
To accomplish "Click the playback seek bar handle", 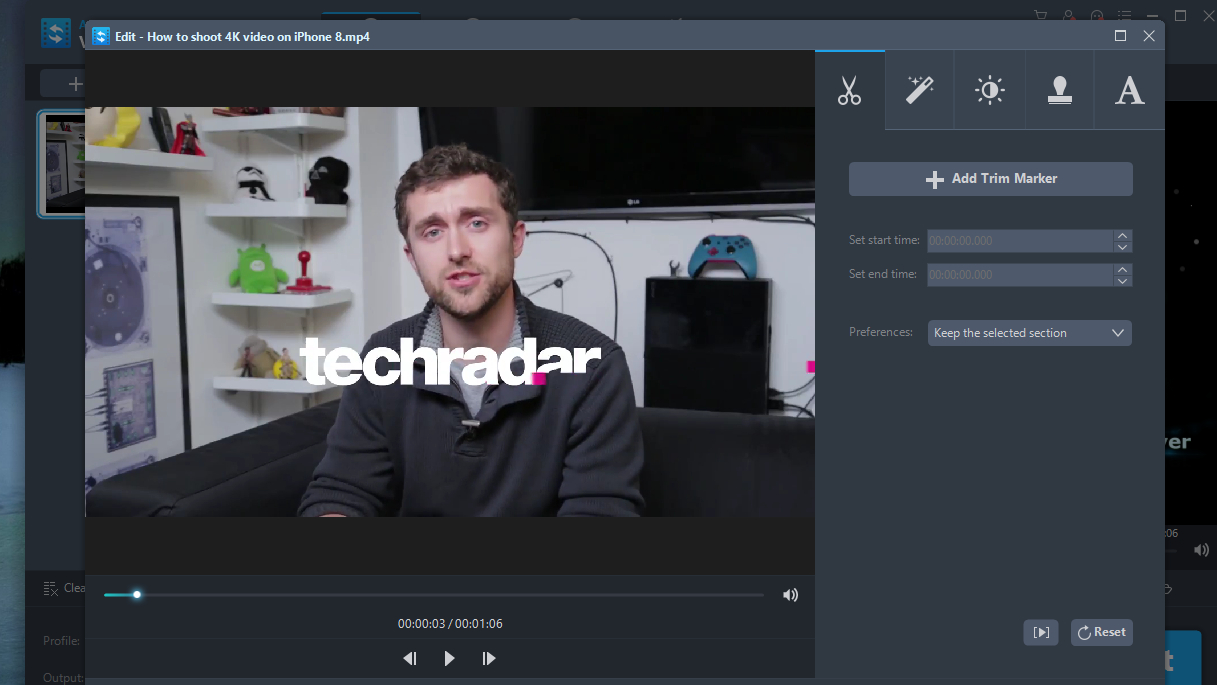I will (137, 595).
